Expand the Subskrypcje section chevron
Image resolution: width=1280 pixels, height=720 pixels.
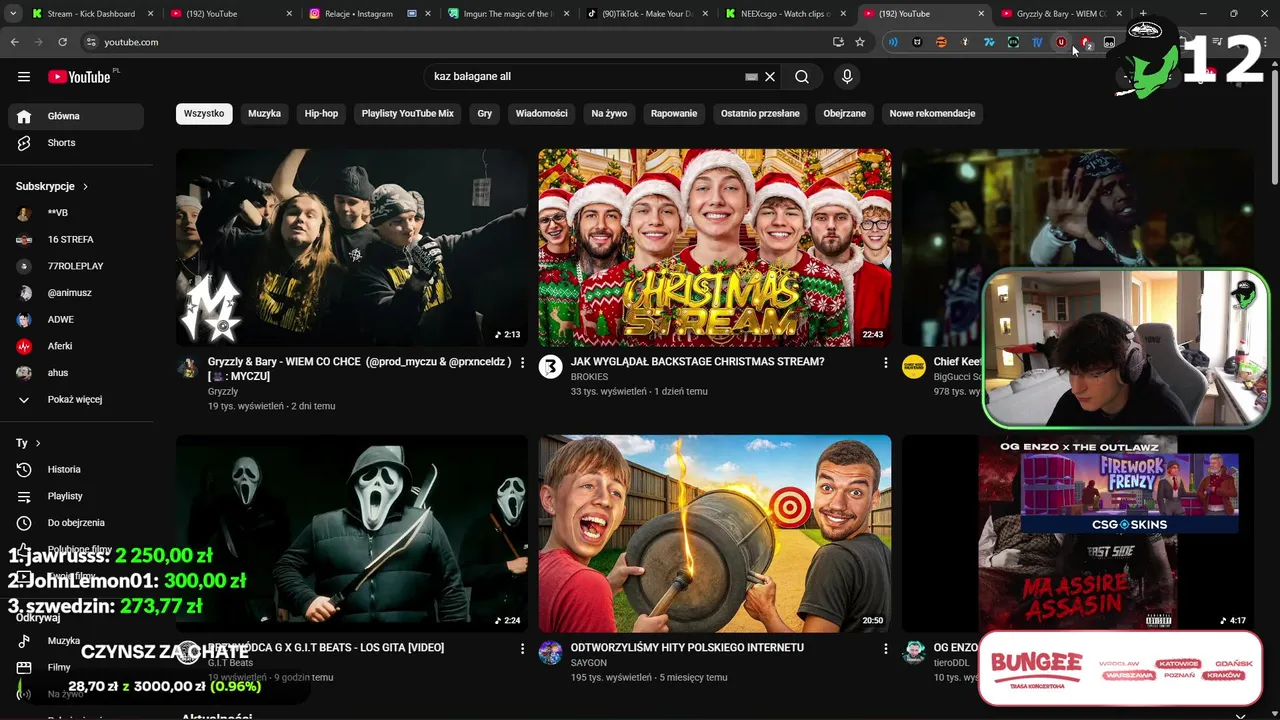[85, 187]
